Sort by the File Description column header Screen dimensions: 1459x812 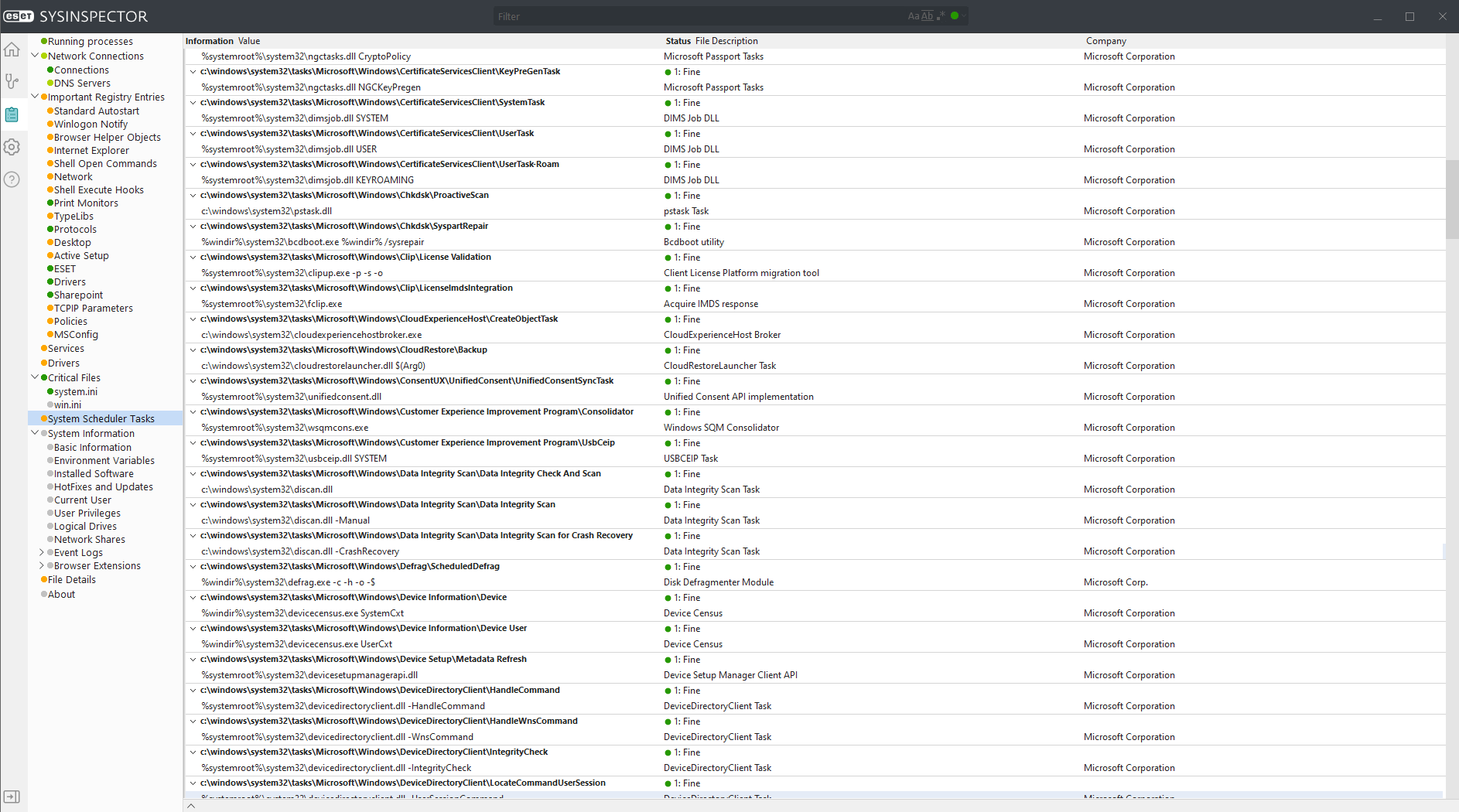point(726,41)
